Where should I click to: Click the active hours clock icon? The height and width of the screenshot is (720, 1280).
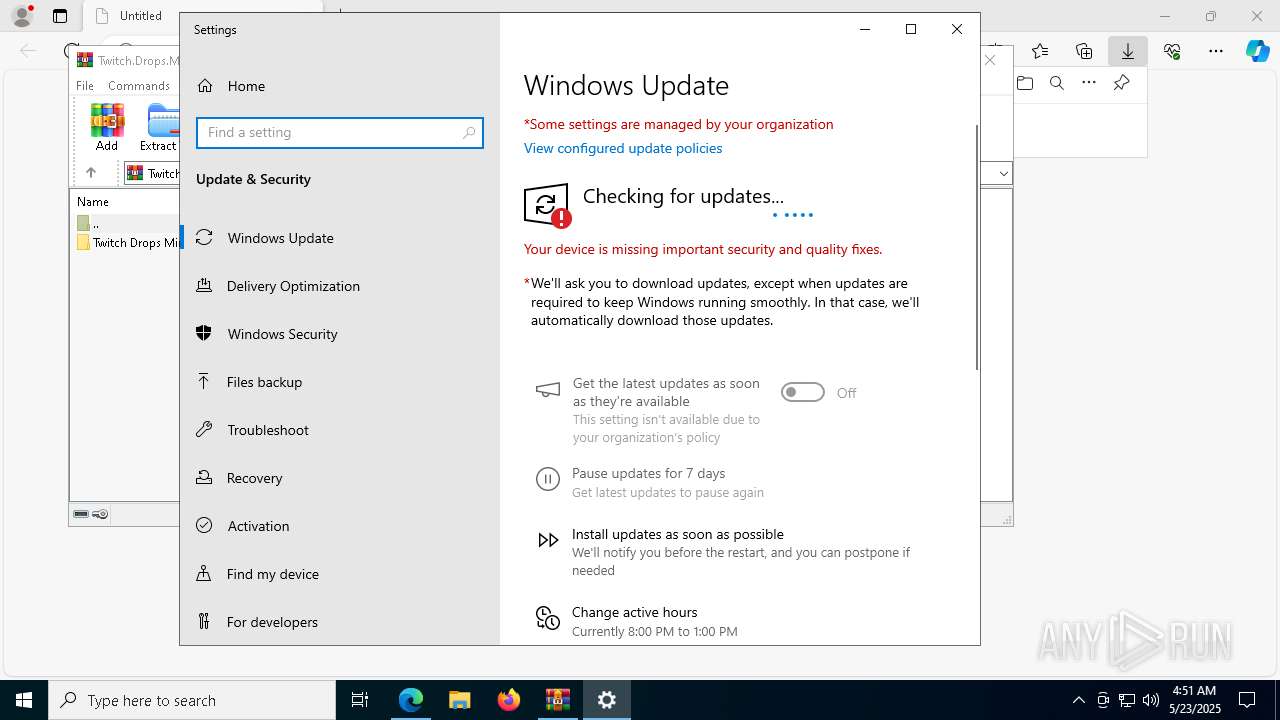548,618
